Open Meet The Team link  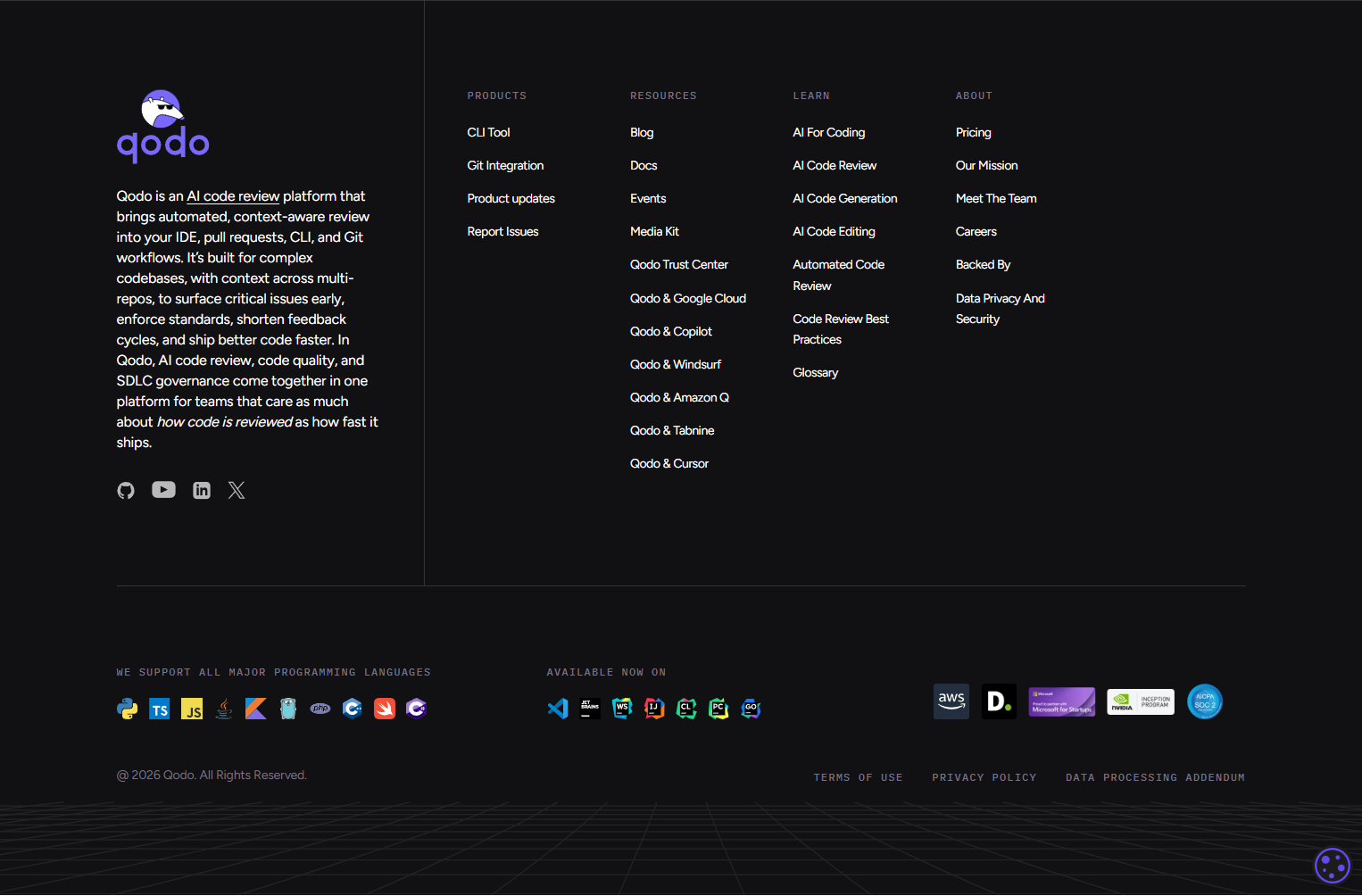click(x=996, y=198)
